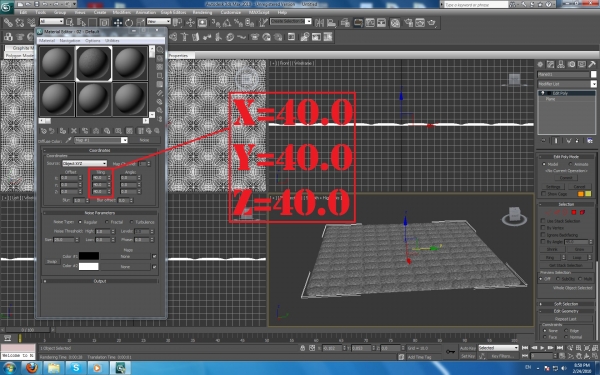Image resolution: width=600 pixels, height=375 pixels.
Task: Open the Modifier List dropdown
Action: (x=567, y=84)
